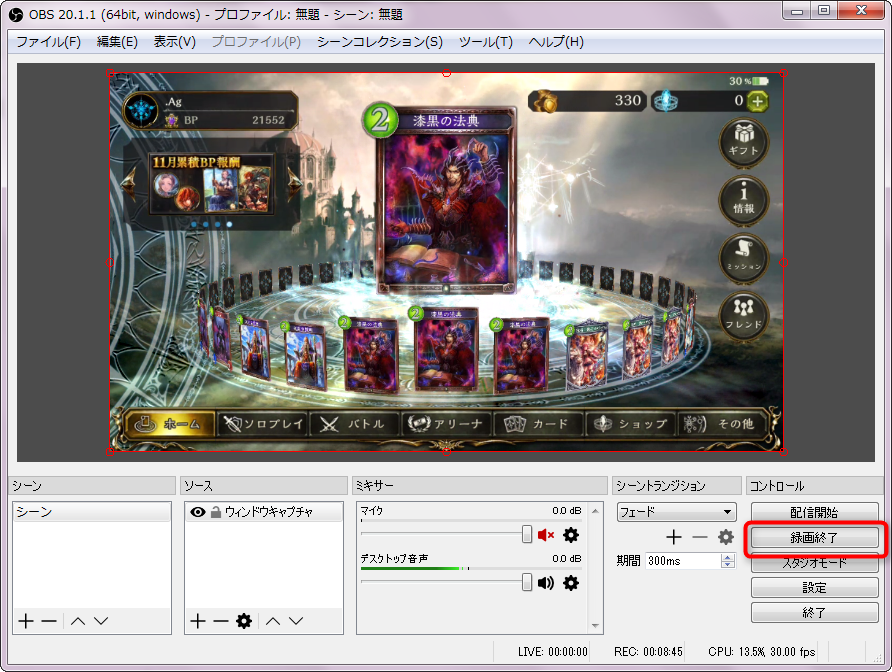Click the LIVE: 00:00:00 status text
892x672 pixels.
click(x=552, y=652)
